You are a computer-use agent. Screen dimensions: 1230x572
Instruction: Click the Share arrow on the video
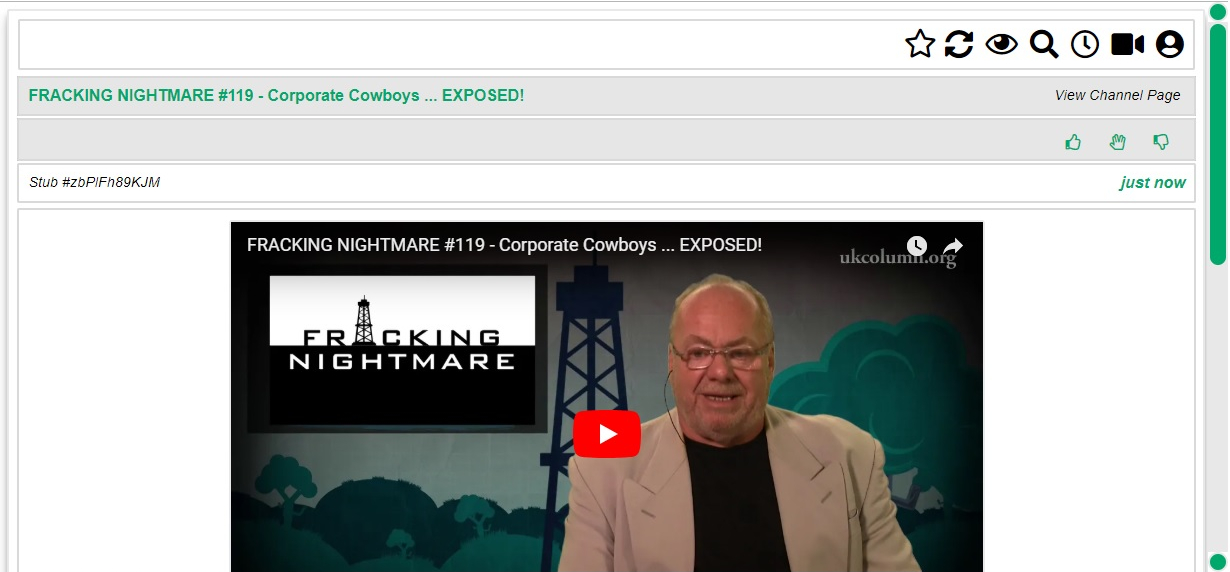[x=953, y=246]
